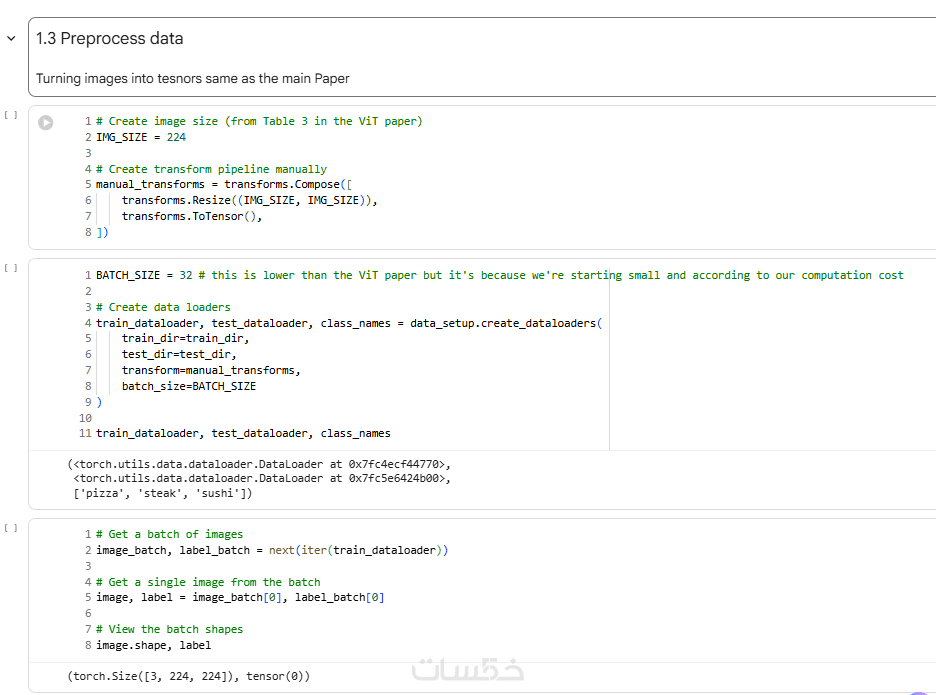The image size is (936, 695).
Task: Click the batch_size=BATCH_SIZE argument line
Action: click(188, 386)
